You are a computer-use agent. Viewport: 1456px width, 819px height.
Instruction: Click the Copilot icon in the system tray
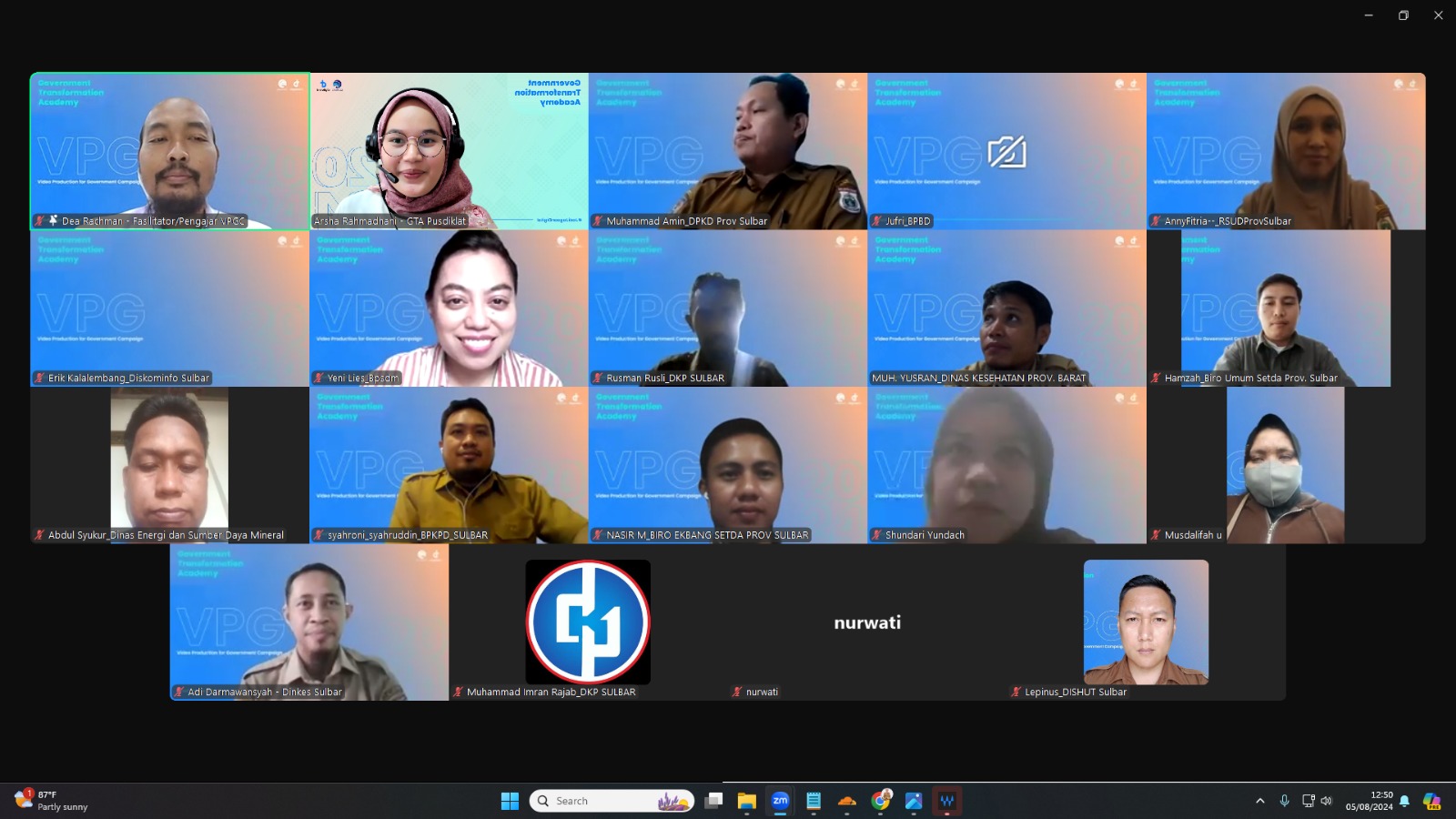point(1431,801)
